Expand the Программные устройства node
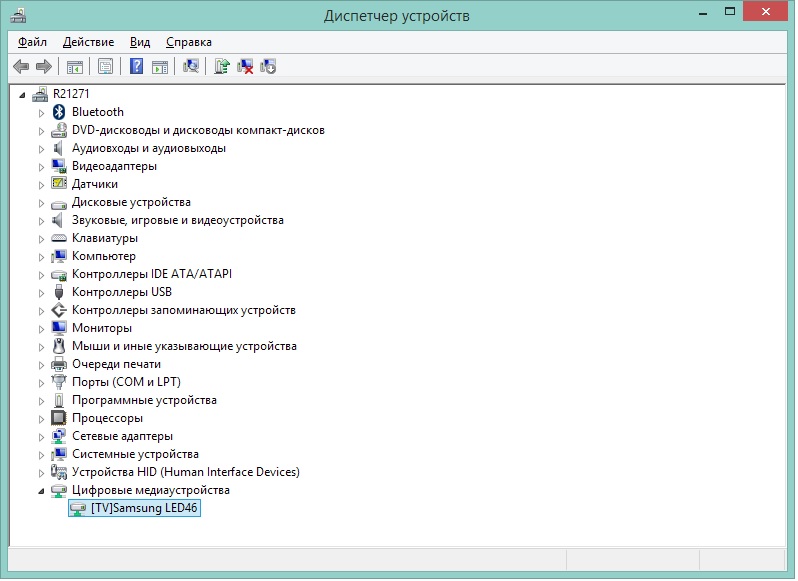This screenshot has width=798, height=581. pos(41,401)
